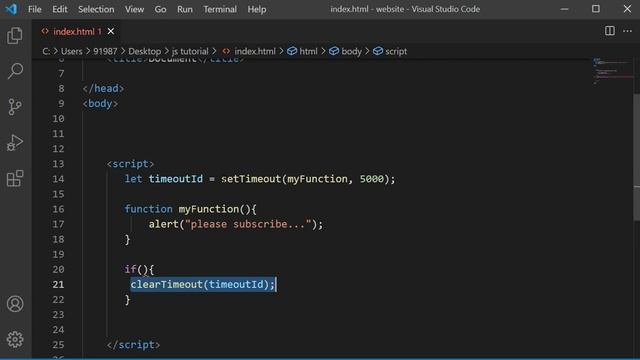Click the editor vertical scrollbar thumb
The height and width of the screenshot is (360, 640).
(636, 157)
